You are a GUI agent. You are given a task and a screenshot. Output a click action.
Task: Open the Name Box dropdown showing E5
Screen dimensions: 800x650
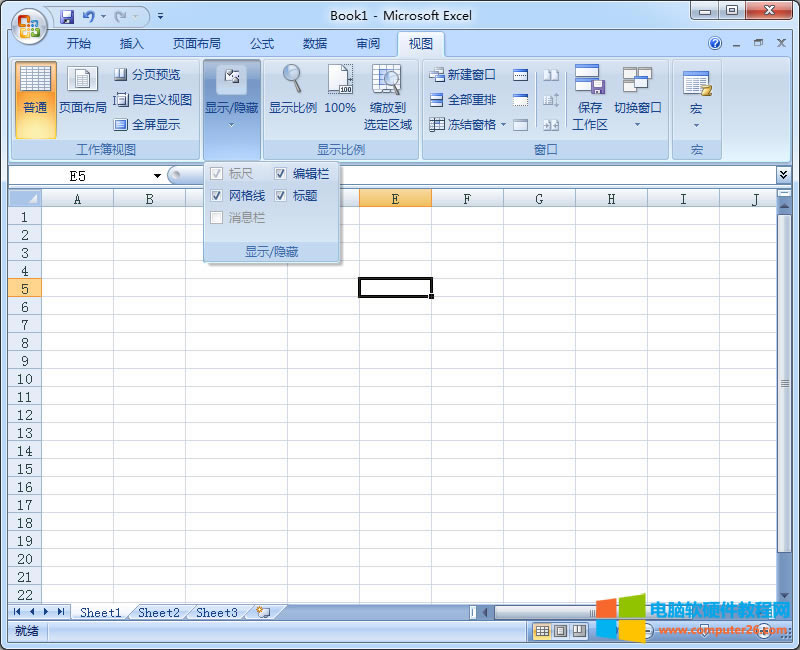[x=156, y=174]
